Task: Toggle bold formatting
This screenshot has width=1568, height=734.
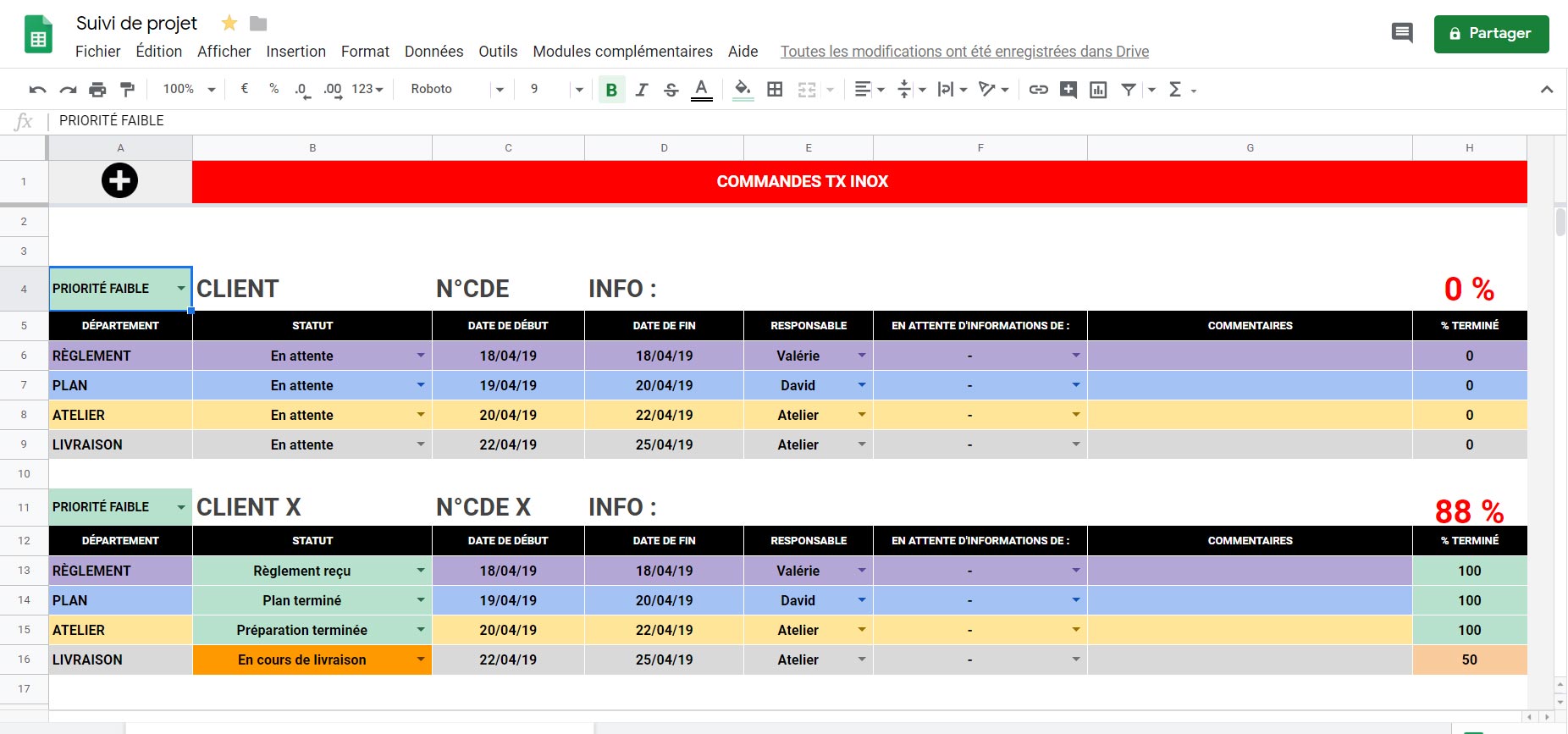Action: pos(611,89)
